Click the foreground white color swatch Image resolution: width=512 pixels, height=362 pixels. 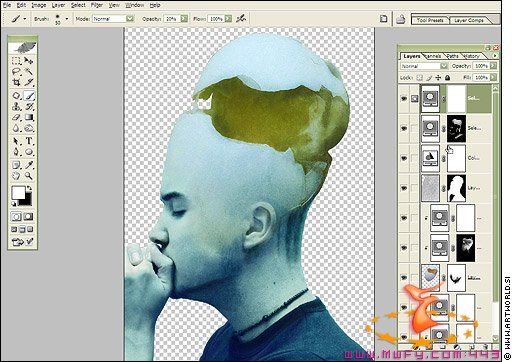[x=19, y=193]
